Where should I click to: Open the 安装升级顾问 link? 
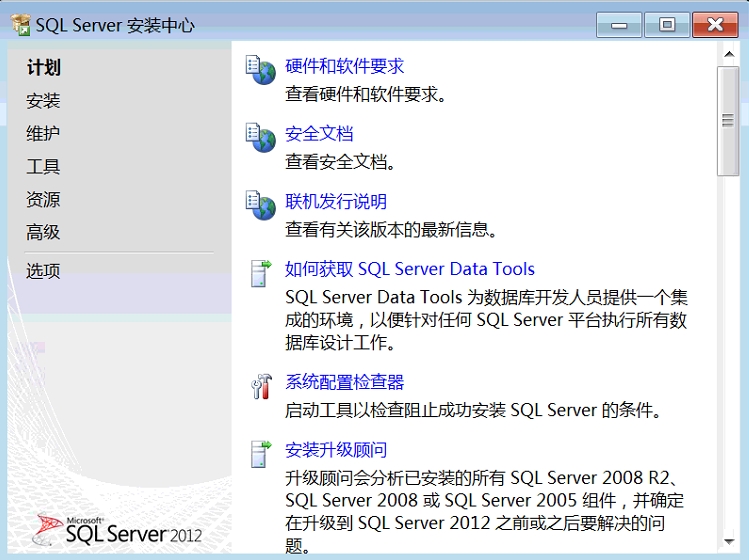click(336, 450)
